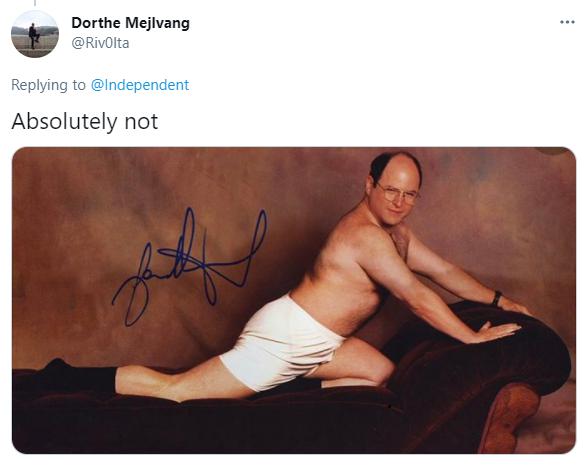Click the man's glasses in the photo
The height and width of the screenshot is (471, 587).
coord(400,194)
